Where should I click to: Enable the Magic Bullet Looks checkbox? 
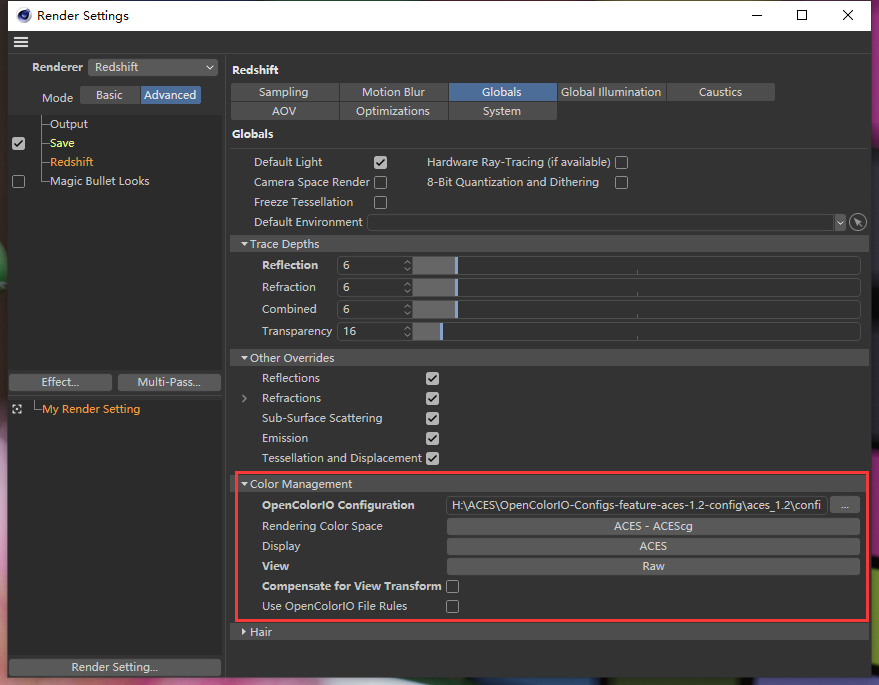point(18,182)
